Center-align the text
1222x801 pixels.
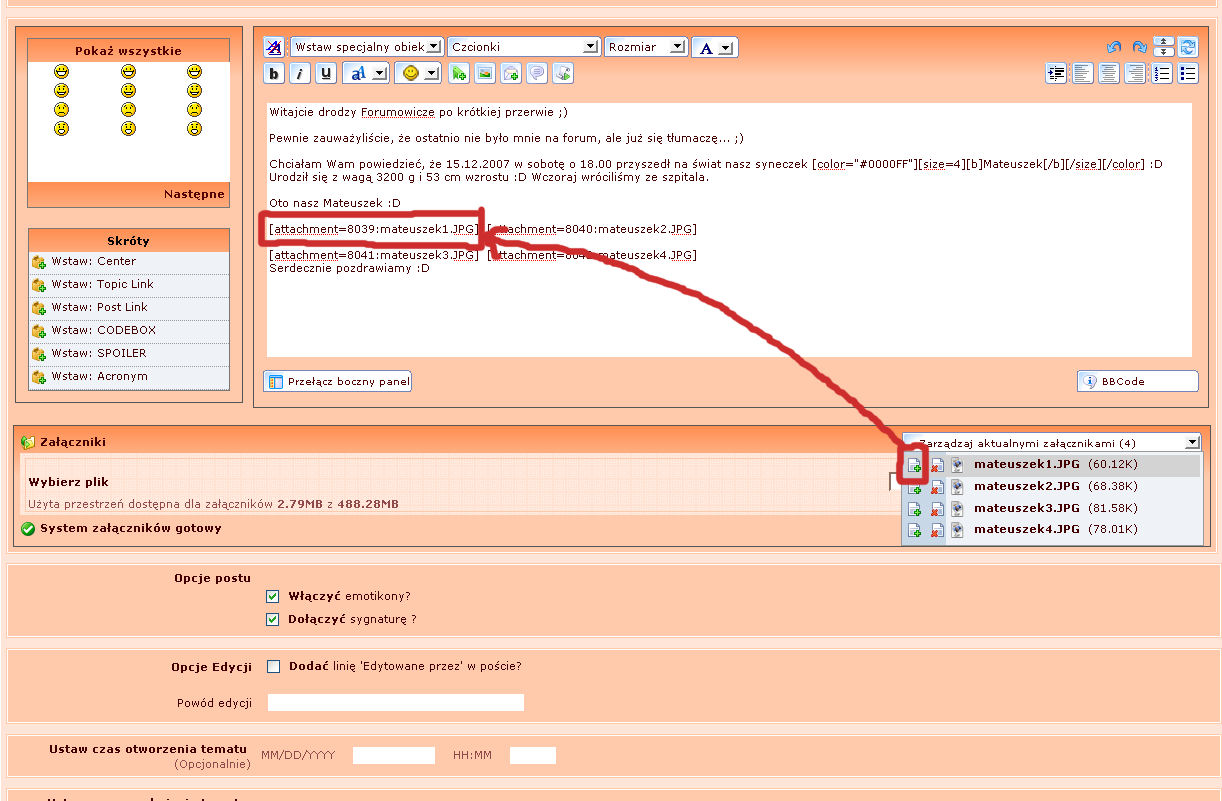click(x=1109, y=73)
